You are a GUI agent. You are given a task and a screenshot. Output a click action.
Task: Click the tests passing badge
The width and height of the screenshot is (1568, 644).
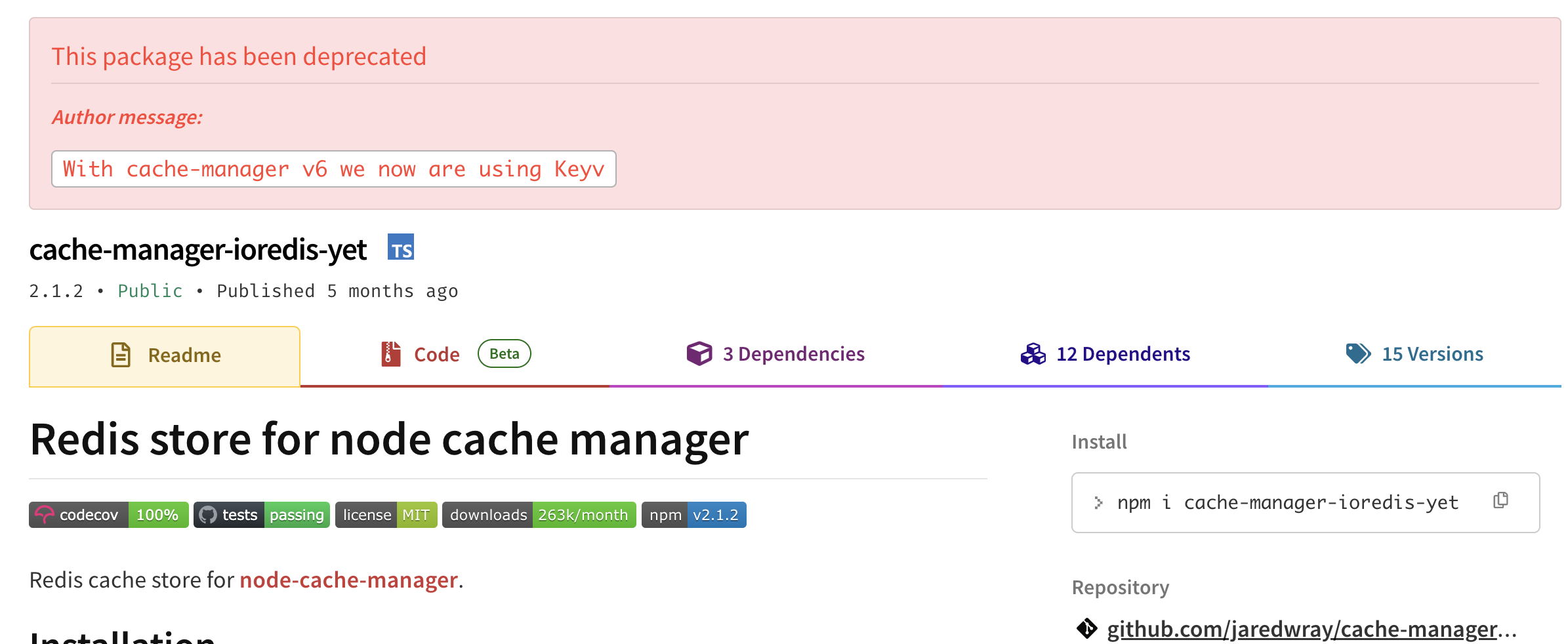coord(262,515)
